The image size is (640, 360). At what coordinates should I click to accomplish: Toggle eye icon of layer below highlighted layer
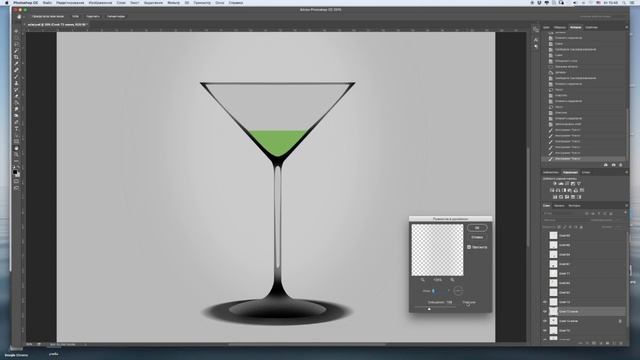(545, 321)
